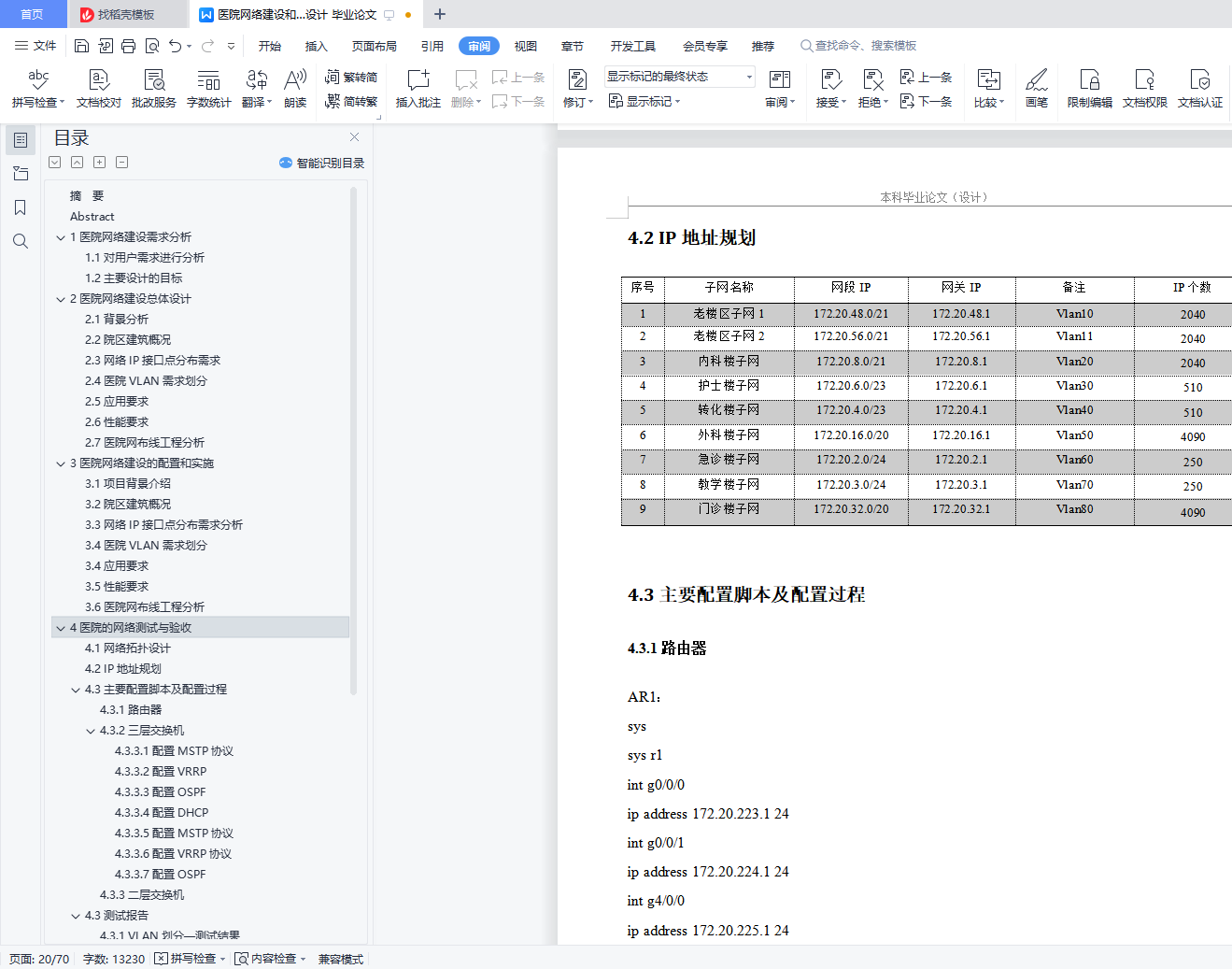The height and width of the screenshot is (969, 1232).
Task: Open 审阅 reviewing pane dropdown in ribbon
Action: (x=780, y=89)
